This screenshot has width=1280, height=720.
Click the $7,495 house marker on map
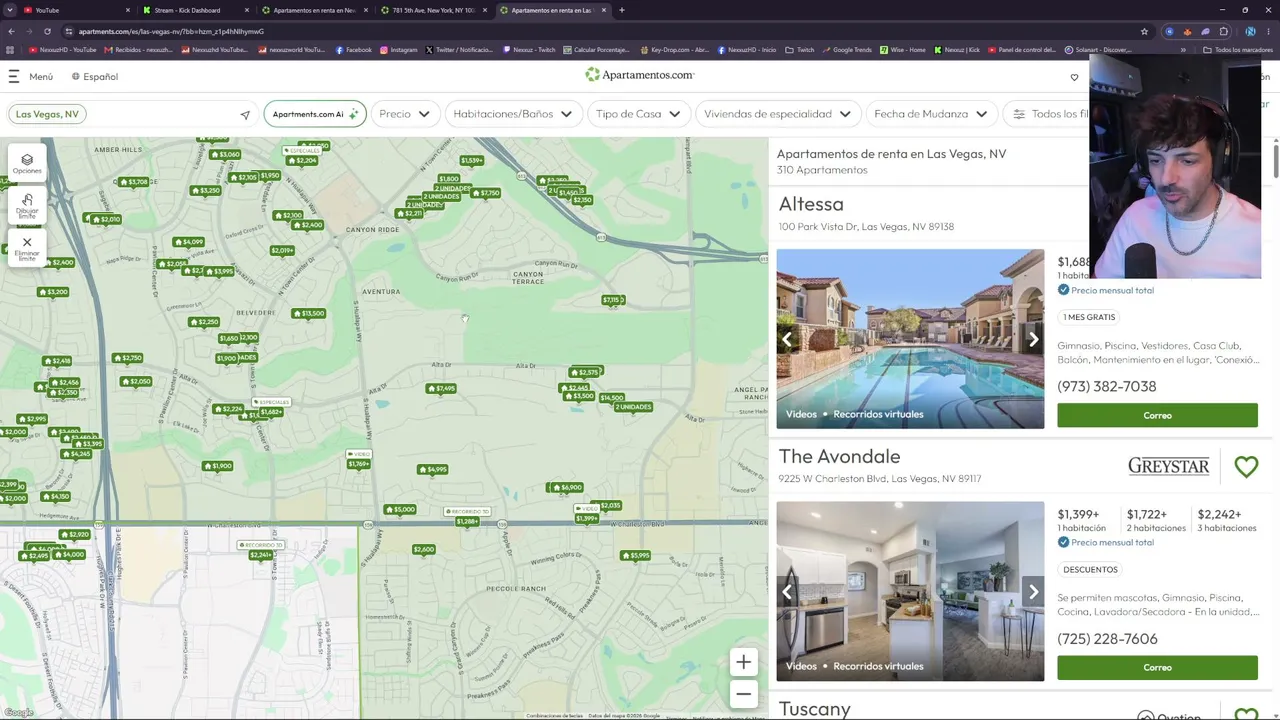[441, 388]
